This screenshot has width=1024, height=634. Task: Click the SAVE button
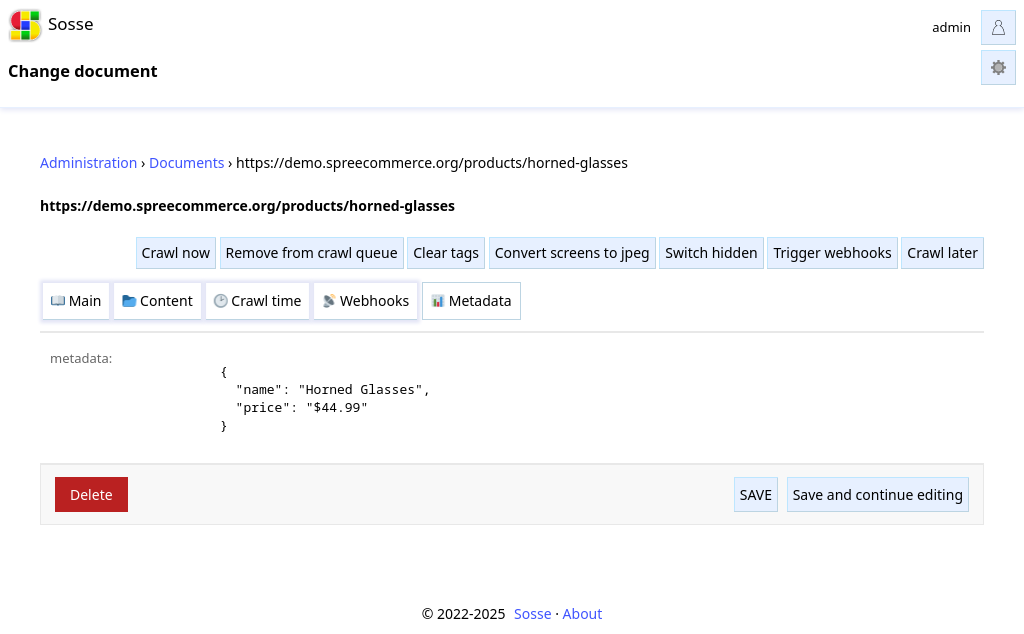coord(756,495)
